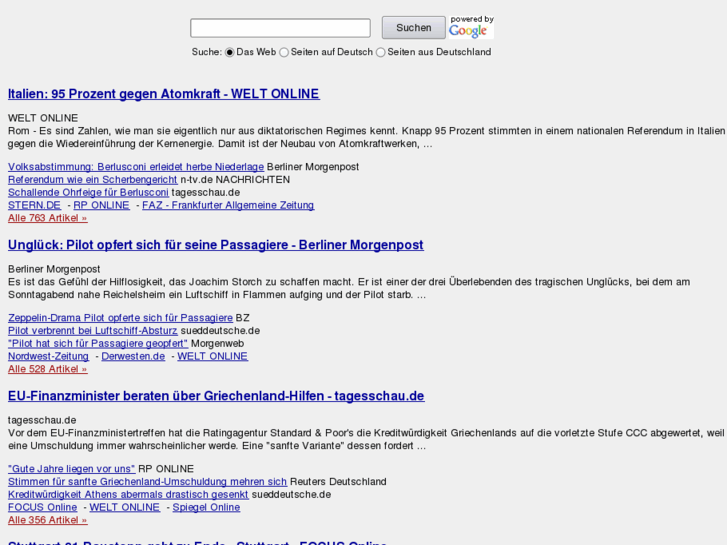Screen dimensions: 727x545
Task: Open WELT ONLINE link under Griechenland story
Action: pyautogui.click(x=125, y=507)
